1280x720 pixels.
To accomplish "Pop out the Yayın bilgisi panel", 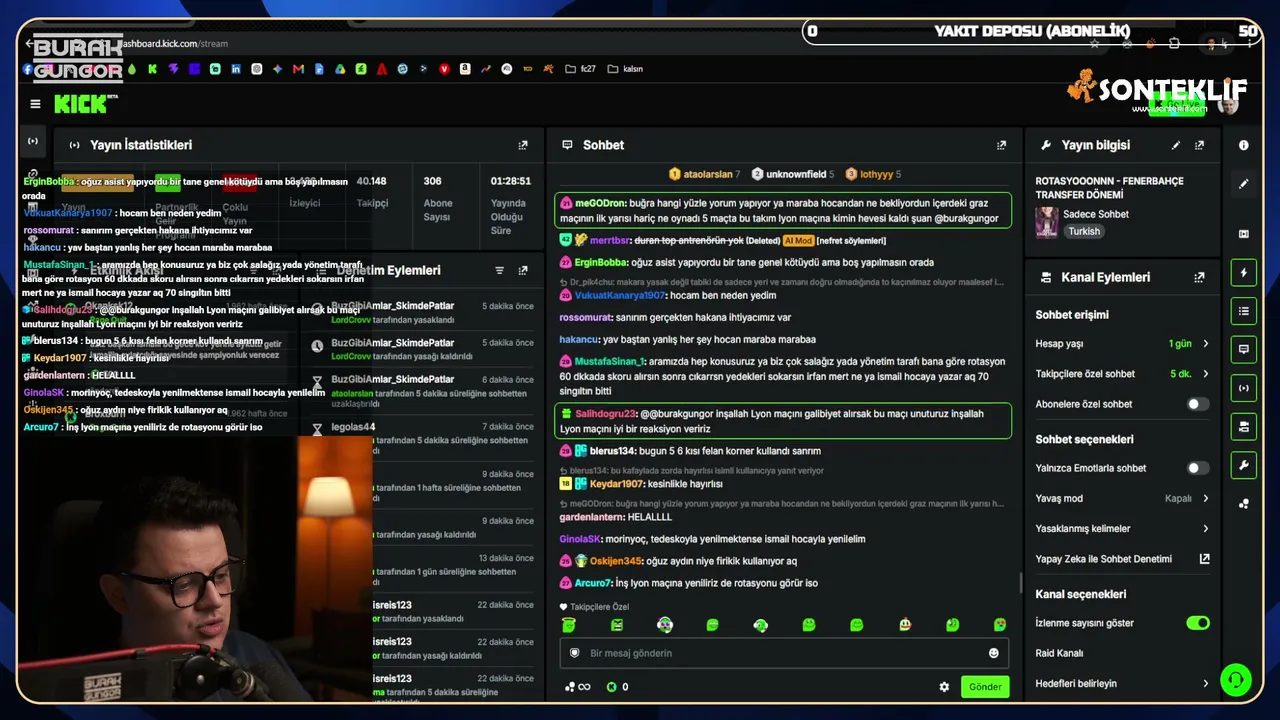I will tap(1199, 145).
